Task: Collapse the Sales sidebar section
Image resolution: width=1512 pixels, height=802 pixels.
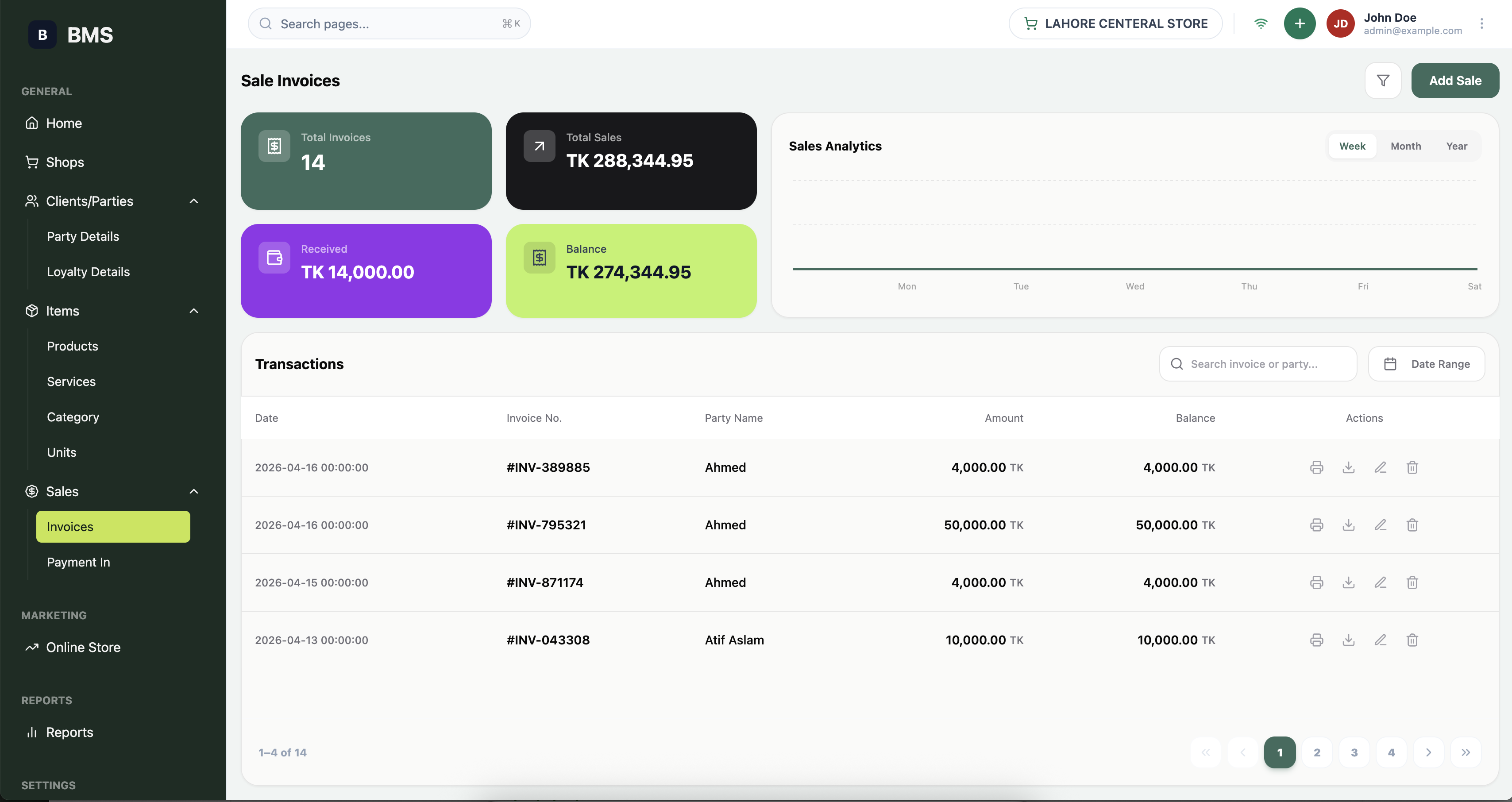Action: [x=194, y=491]
